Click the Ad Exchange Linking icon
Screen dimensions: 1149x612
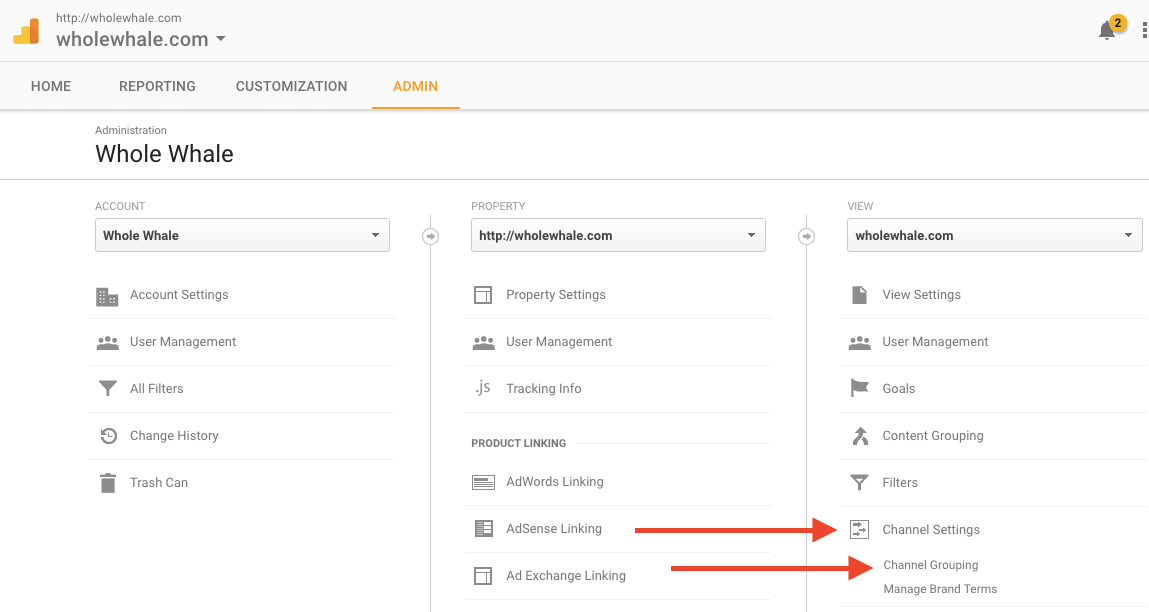coord(483,576)
